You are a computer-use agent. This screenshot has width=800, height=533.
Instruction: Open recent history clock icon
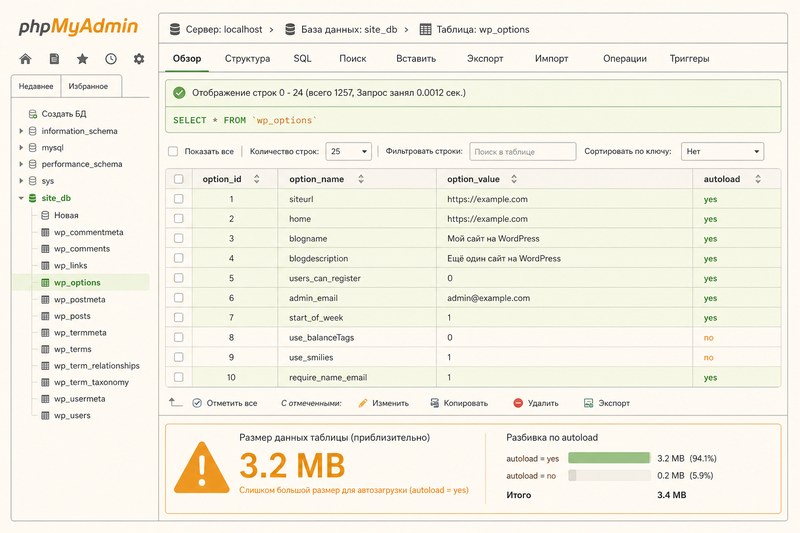tap(111, 59)
